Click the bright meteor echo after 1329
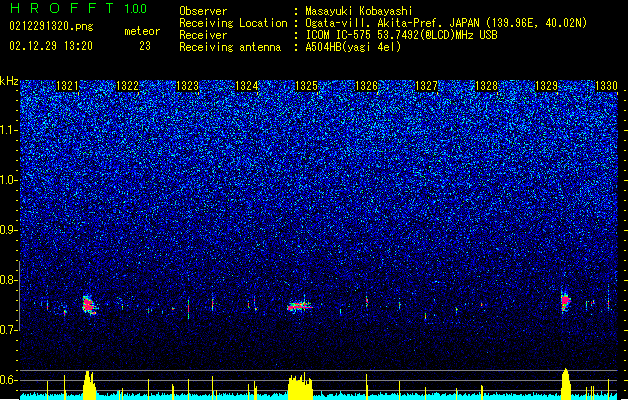The image size is (629, 400). tap(566, 301)
